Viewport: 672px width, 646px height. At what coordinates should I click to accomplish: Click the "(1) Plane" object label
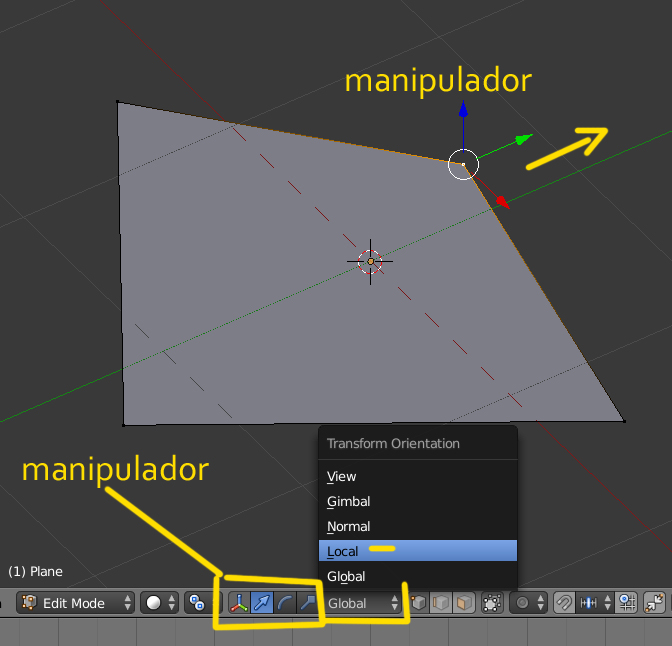[x=36, y=571]
